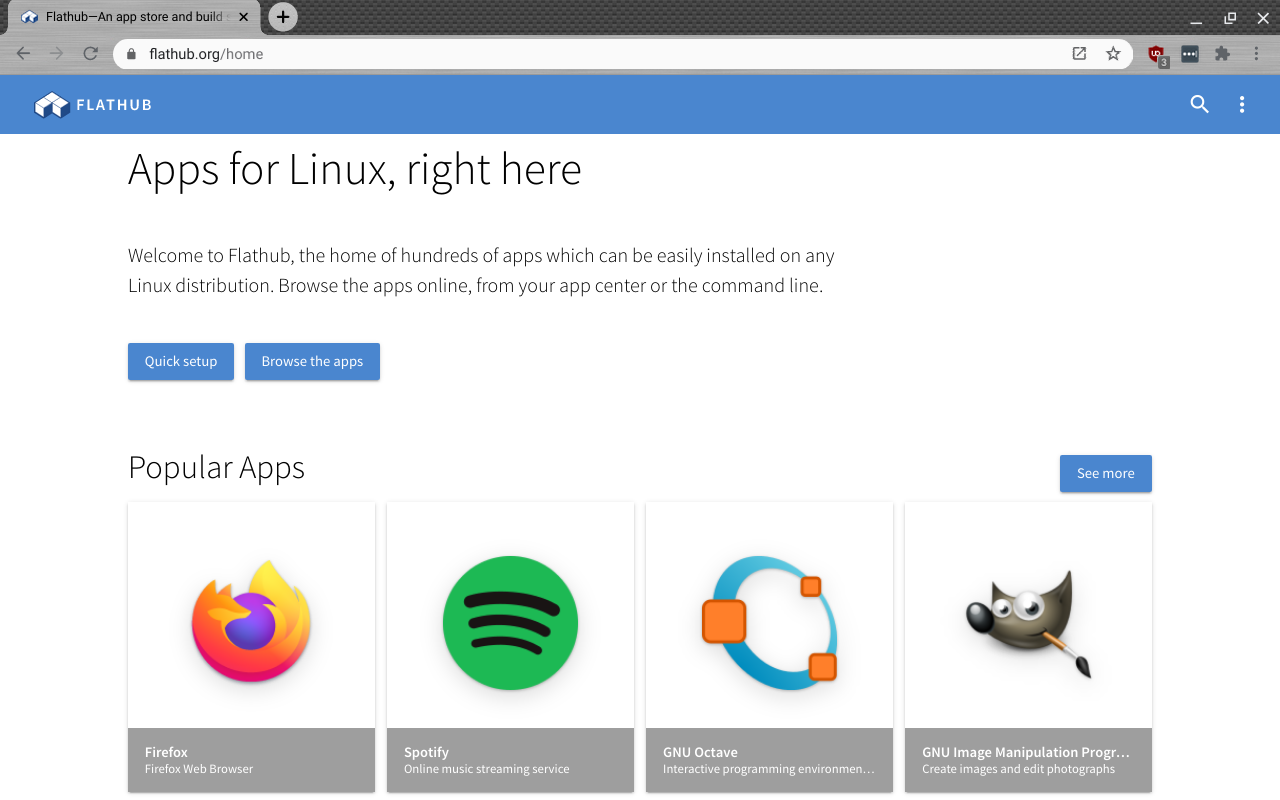
Task: Click the Flathub logo in header
Action: 93,105
